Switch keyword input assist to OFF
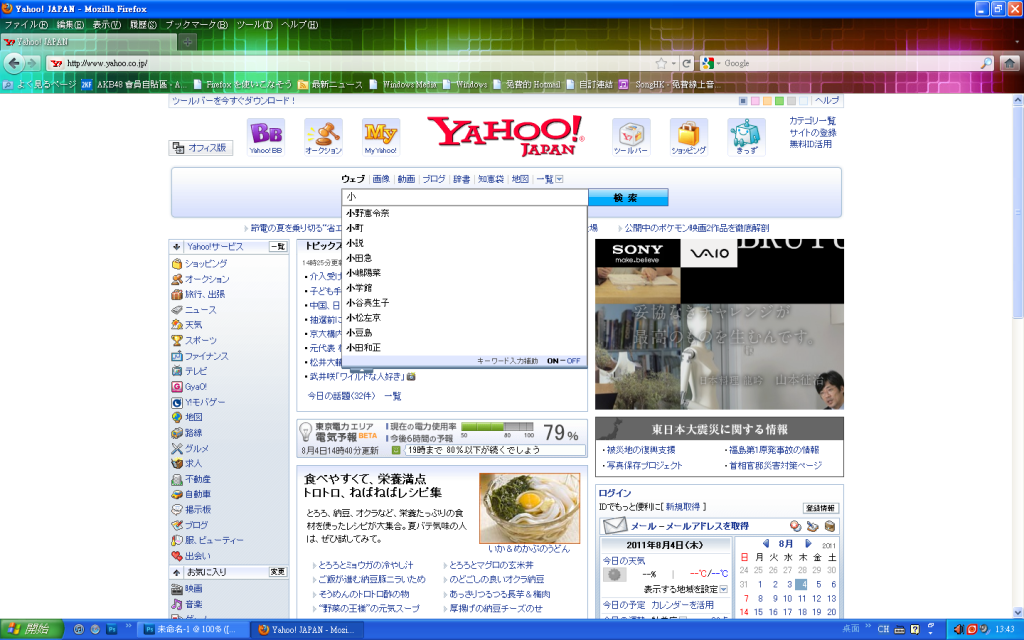This screenshot has width=1024, height=640. [x=573, y=360]
